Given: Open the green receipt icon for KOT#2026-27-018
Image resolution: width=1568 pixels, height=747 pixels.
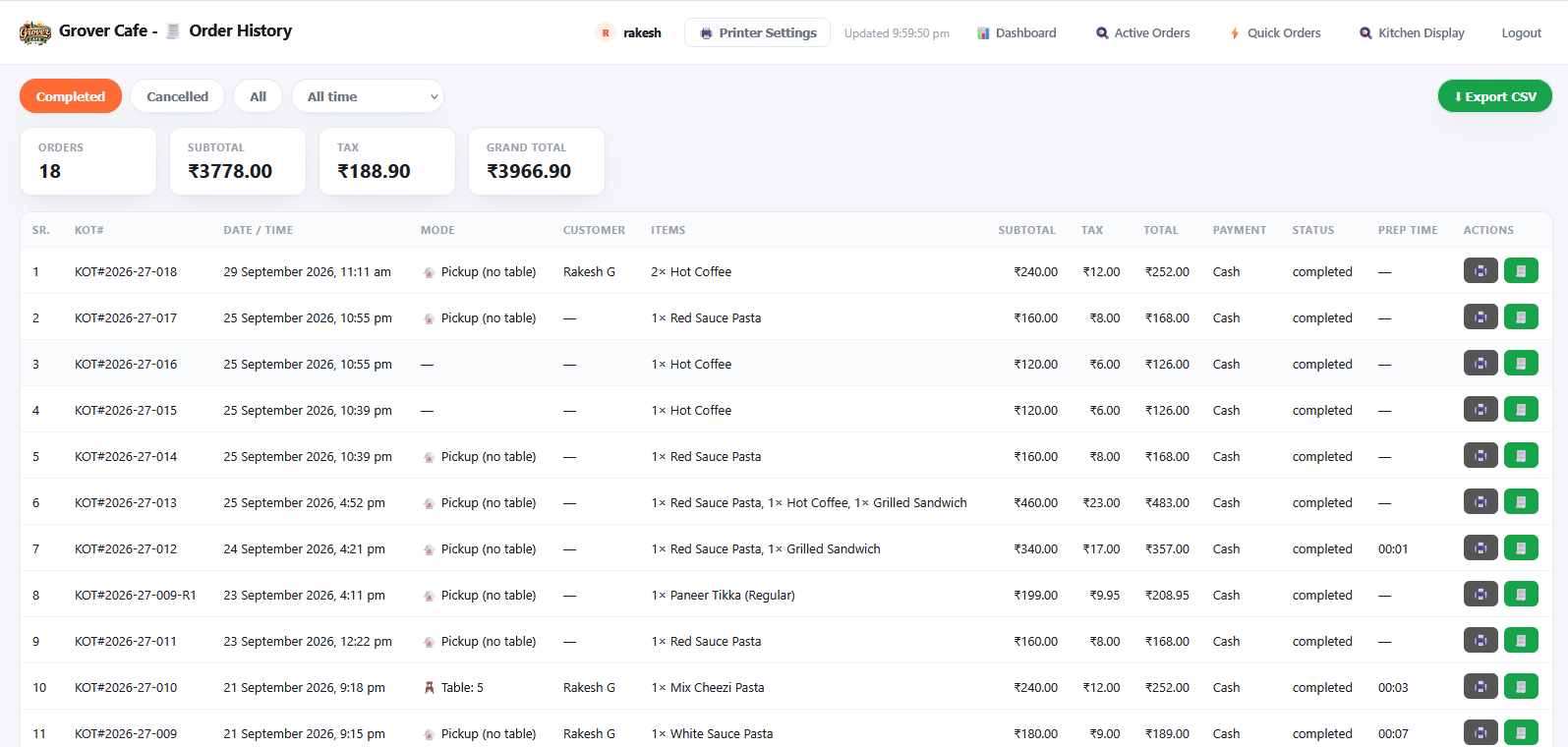Looking at the screenshot, I should tap(1521, 270).
